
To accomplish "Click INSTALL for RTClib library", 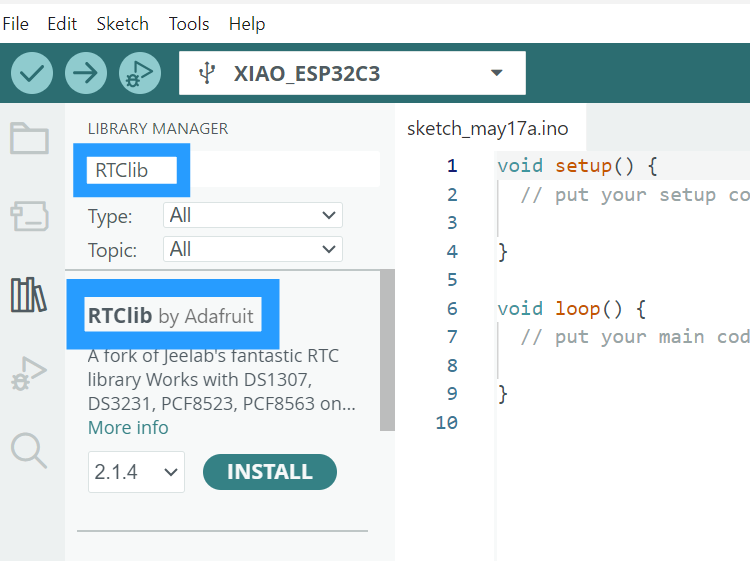I will (x=270, y=472).
